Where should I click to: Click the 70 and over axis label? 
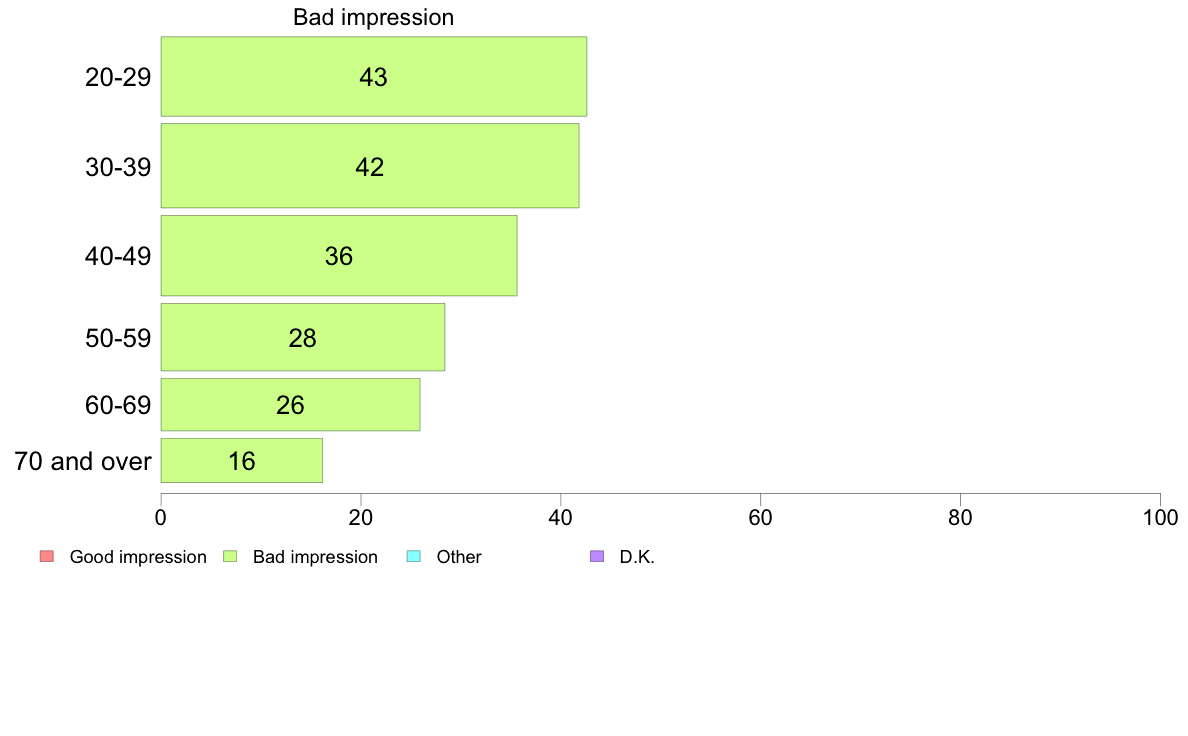83,461
